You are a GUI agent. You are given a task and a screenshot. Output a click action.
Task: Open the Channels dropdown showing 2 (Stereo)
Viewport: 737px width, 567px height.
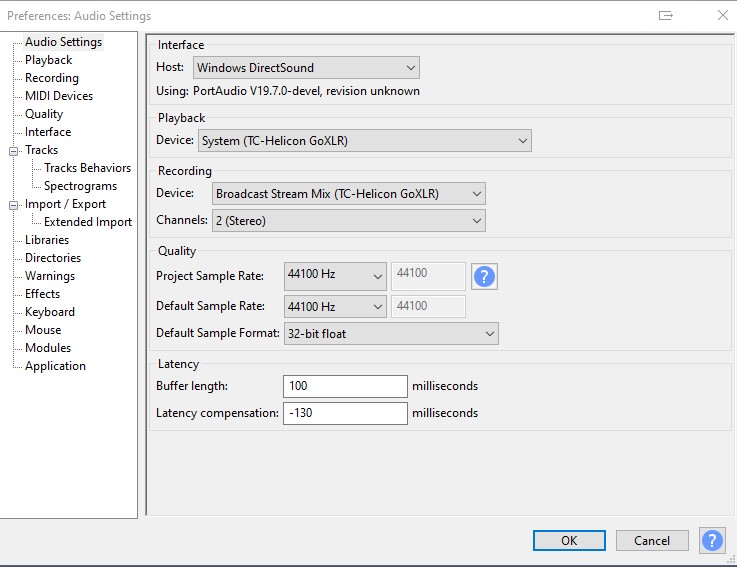(x=348, y=220)
